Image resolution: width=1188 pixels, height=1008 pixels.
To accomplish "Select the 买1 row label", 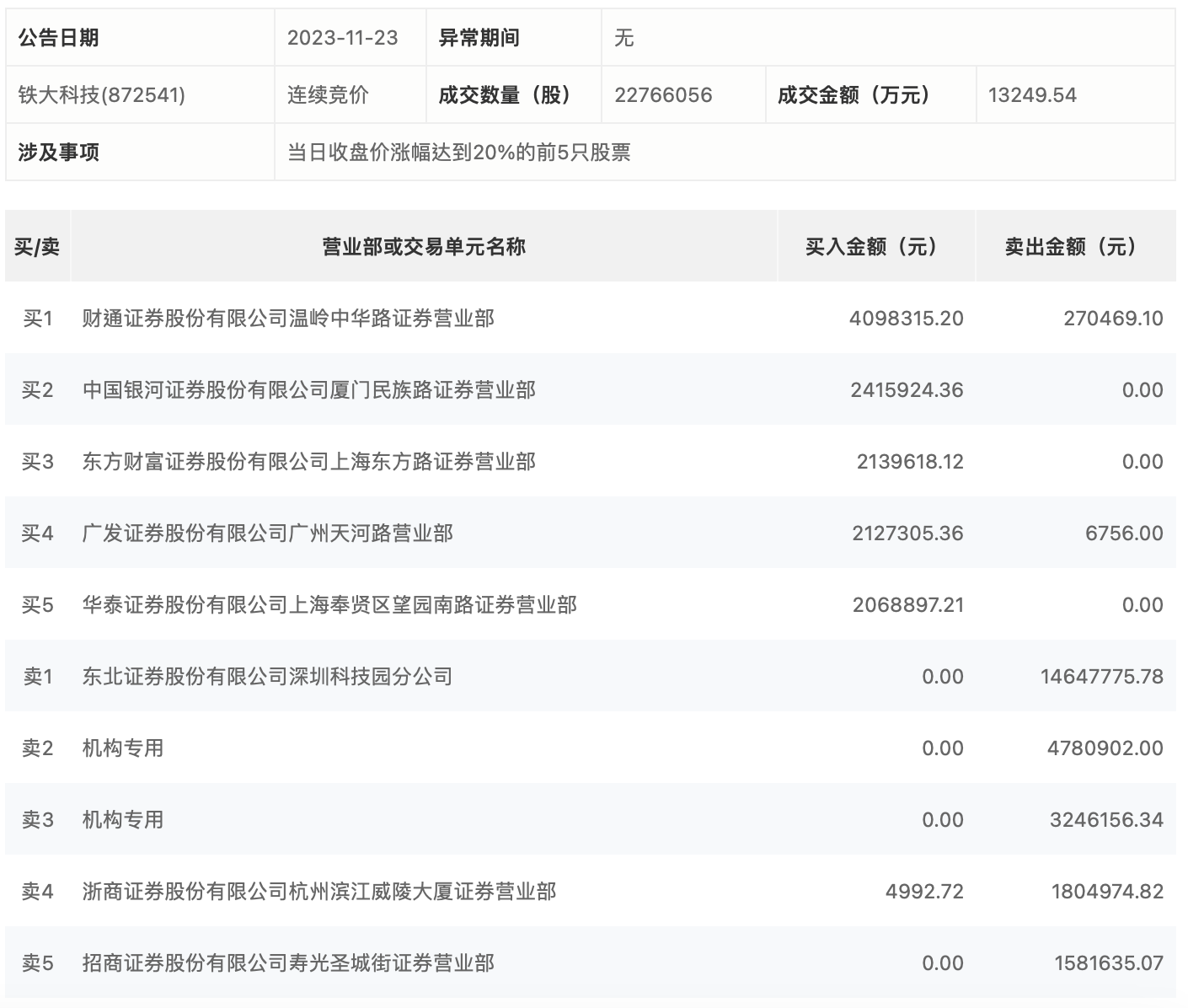I will pyautogui.click(x=37, y=319).
